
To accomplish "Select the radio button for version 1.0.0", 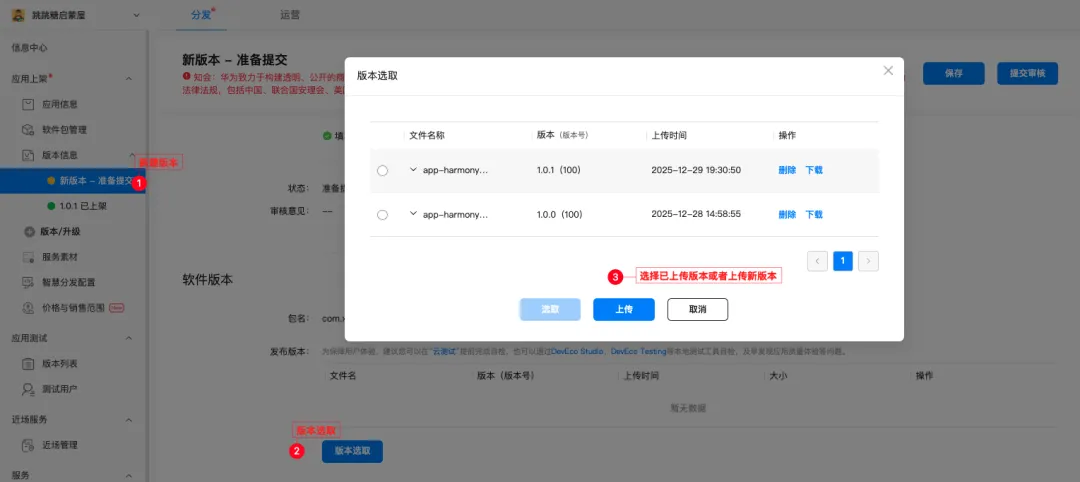I will coord(383,215).
